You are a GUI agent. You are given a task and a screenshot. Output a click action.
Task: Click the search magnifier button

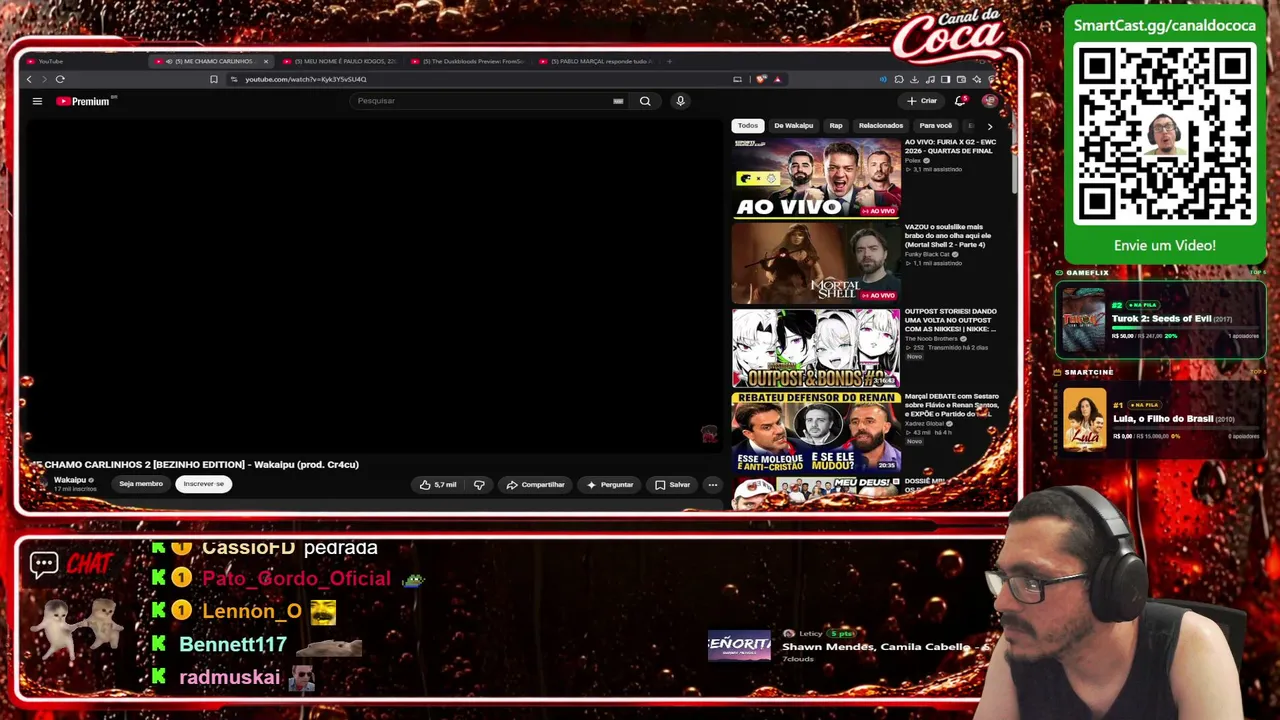[x=645, y=101]
